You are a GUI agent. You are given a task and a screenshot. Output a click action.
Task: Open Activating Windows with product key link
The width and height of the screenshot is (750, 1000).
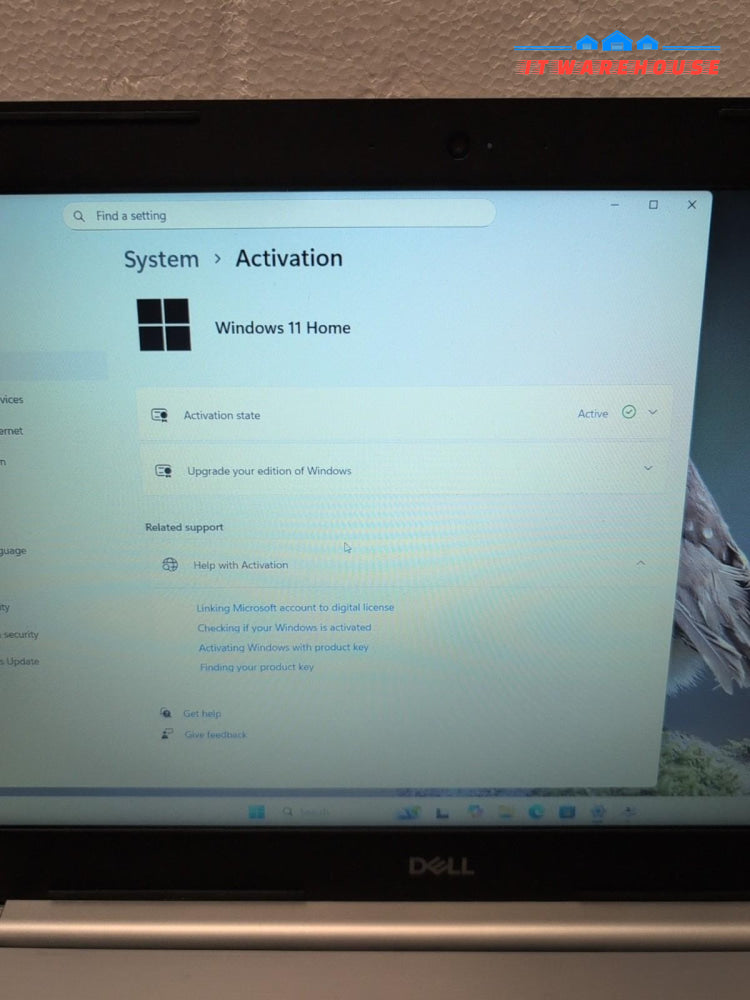click(284, 647)
